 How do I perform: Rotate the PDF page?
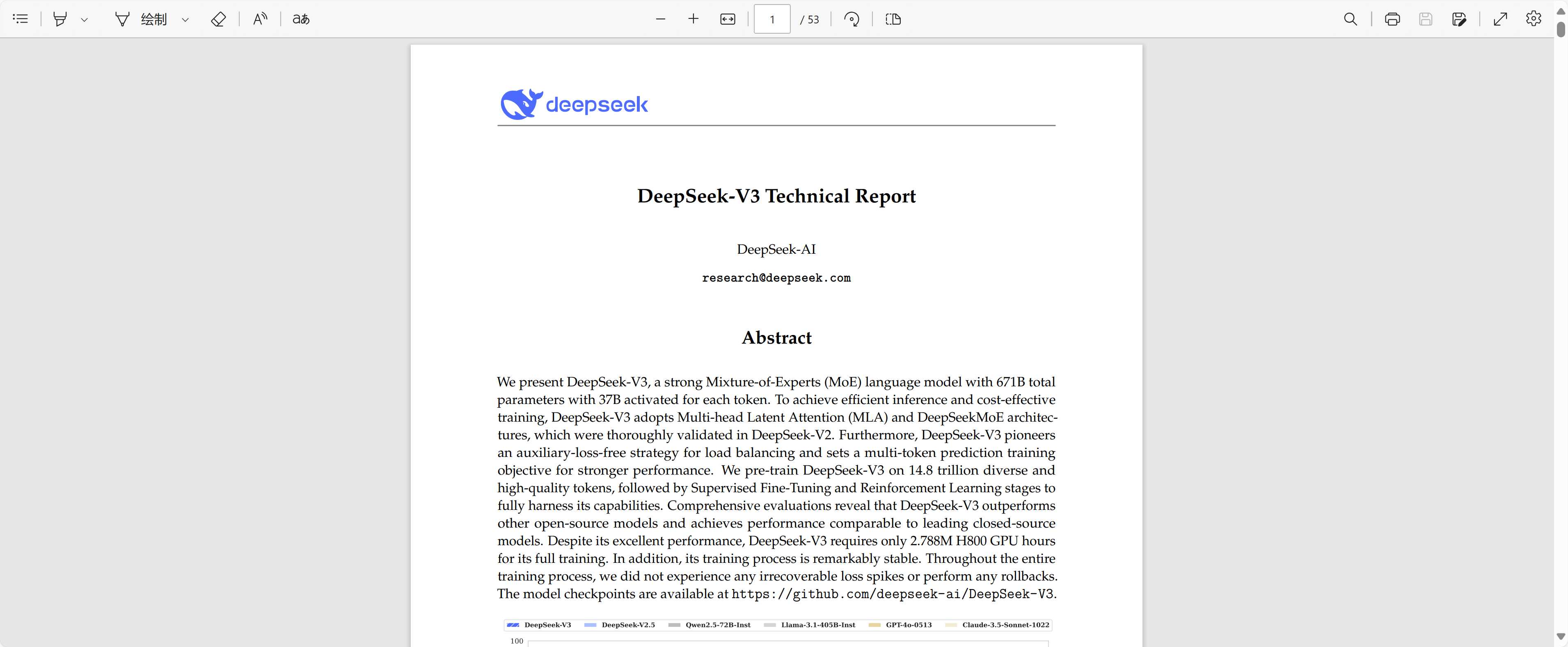(x=852, y=19)
